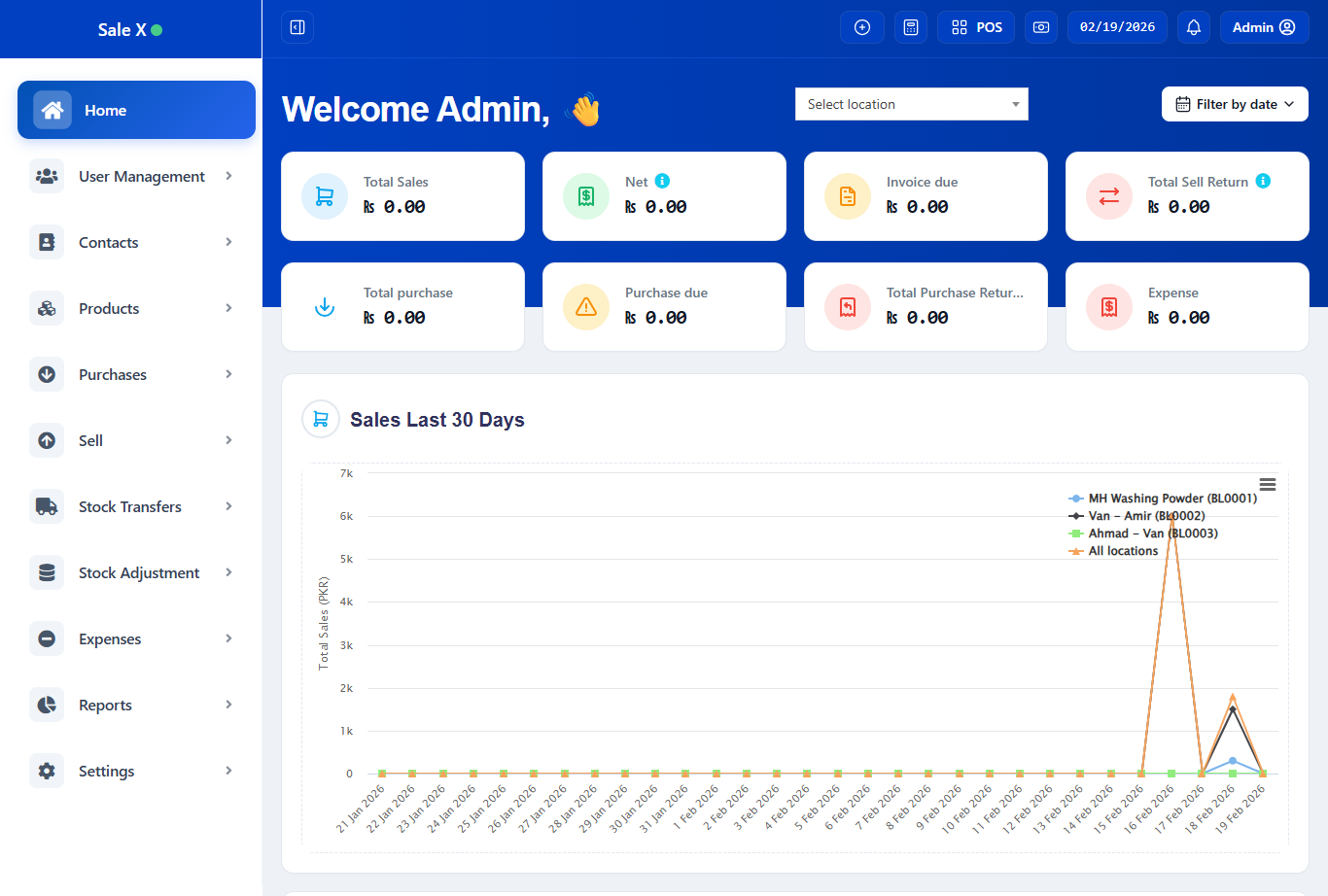Click the Total Sales shopping cart icon
Screen dimensions: 1328x896
pyautogui.click(x=324, y=196)
